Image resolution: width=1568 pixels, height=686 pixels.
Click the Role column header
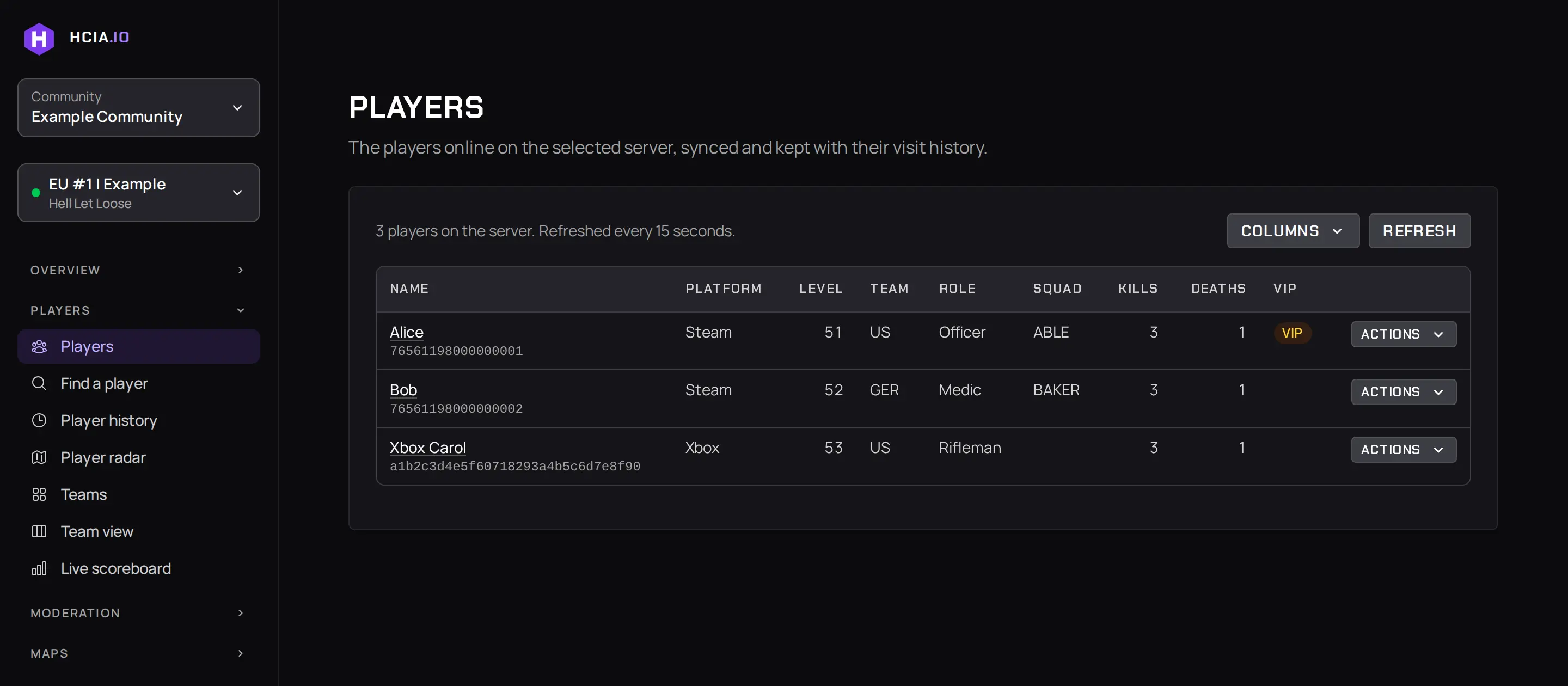(957, 289)
